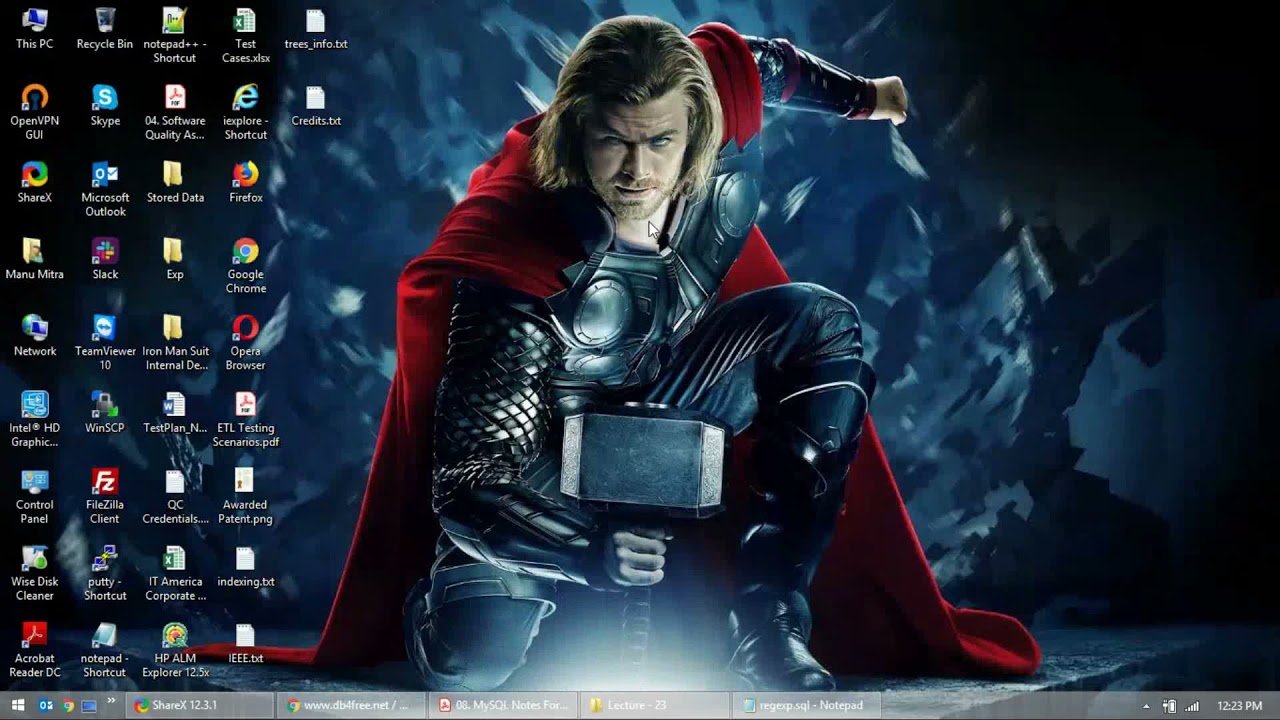The height and width of the screenshot is (720, 1280).
Task: Select the notepad Shortcut icon
Action: click(x=105, y=651)
